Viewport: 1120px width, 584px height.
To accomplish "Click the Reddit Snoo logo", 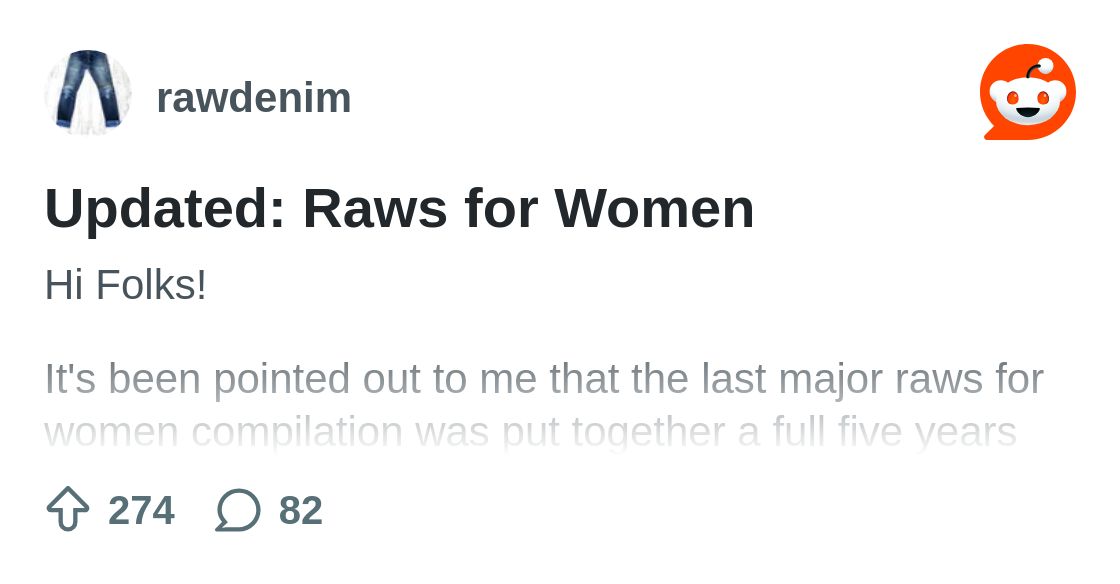I will pyautogui.click(x=1027, y=92).
